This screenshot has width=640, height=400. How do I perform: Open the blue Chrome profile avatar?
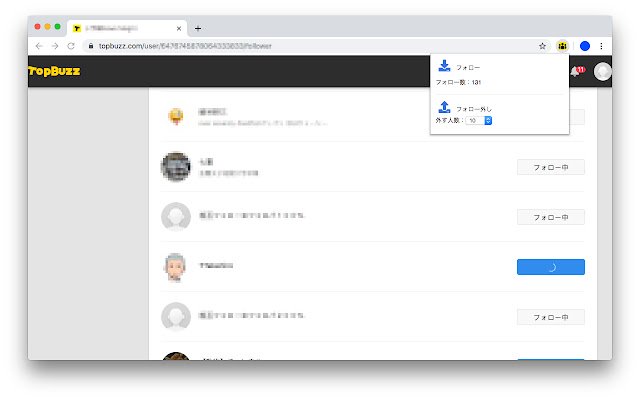(584, 46)
